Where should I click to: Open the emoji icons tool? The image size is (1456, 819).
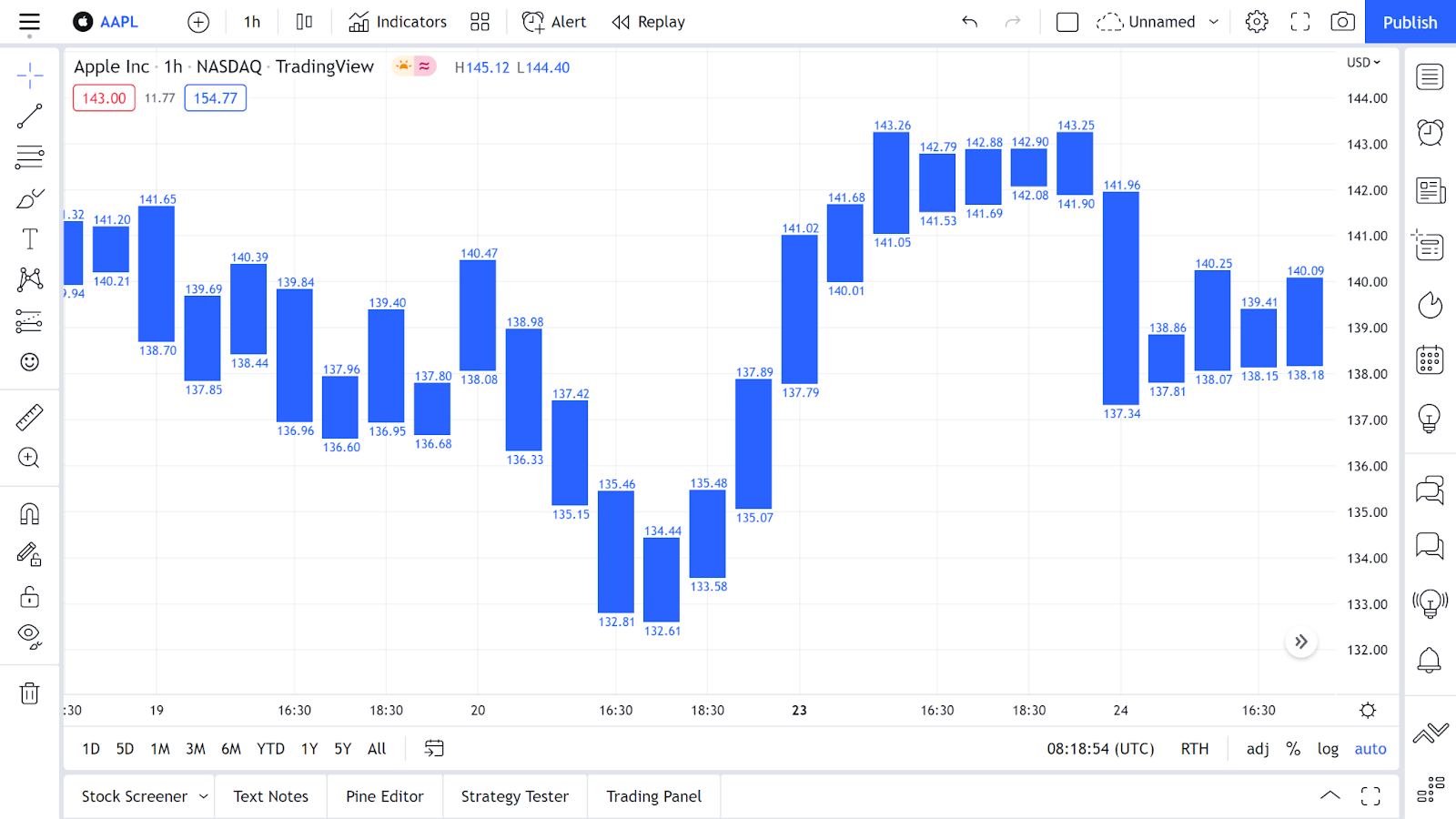(30, 362)
